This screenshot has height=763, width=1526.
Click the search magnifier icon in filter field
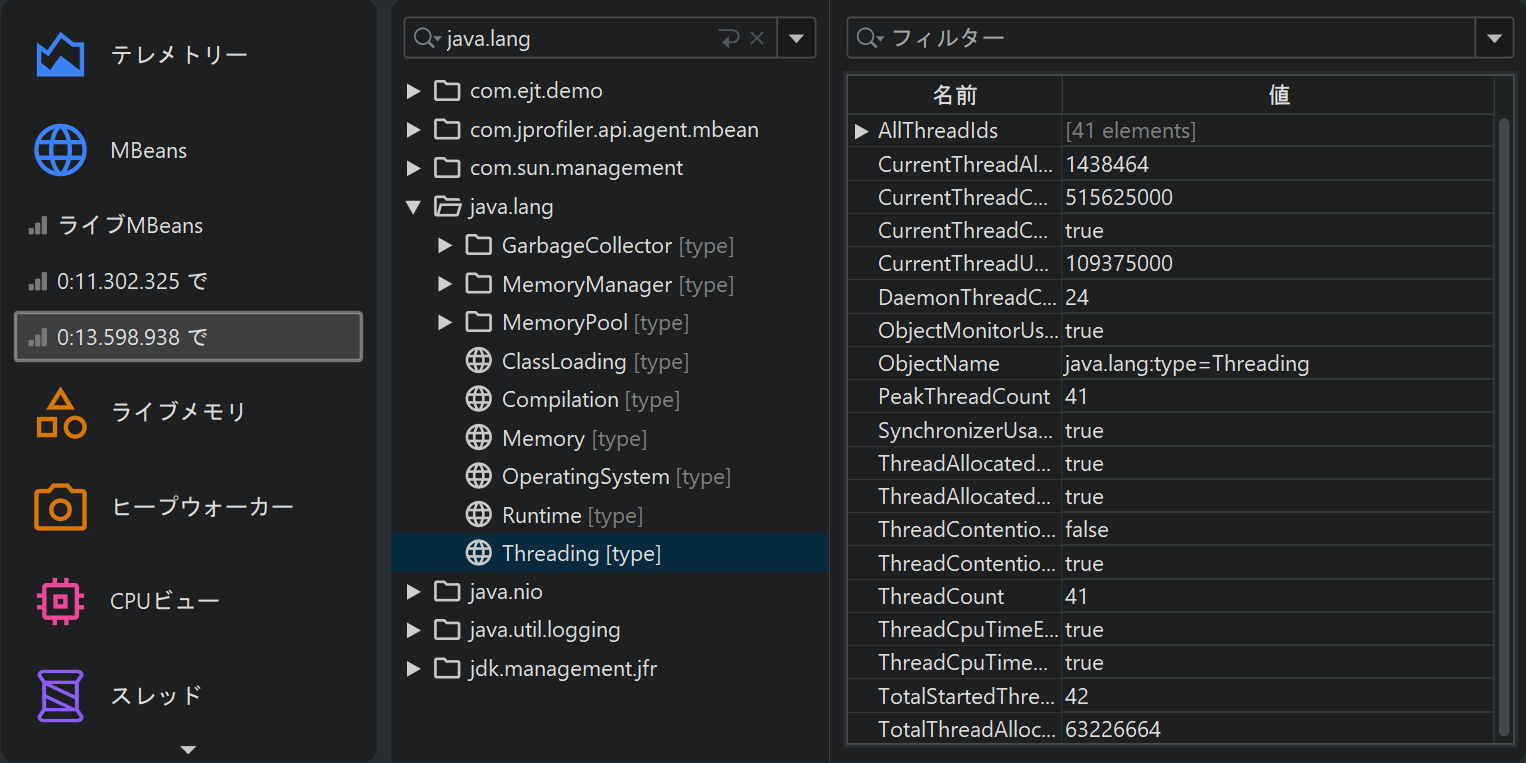[x=868, y=39]
